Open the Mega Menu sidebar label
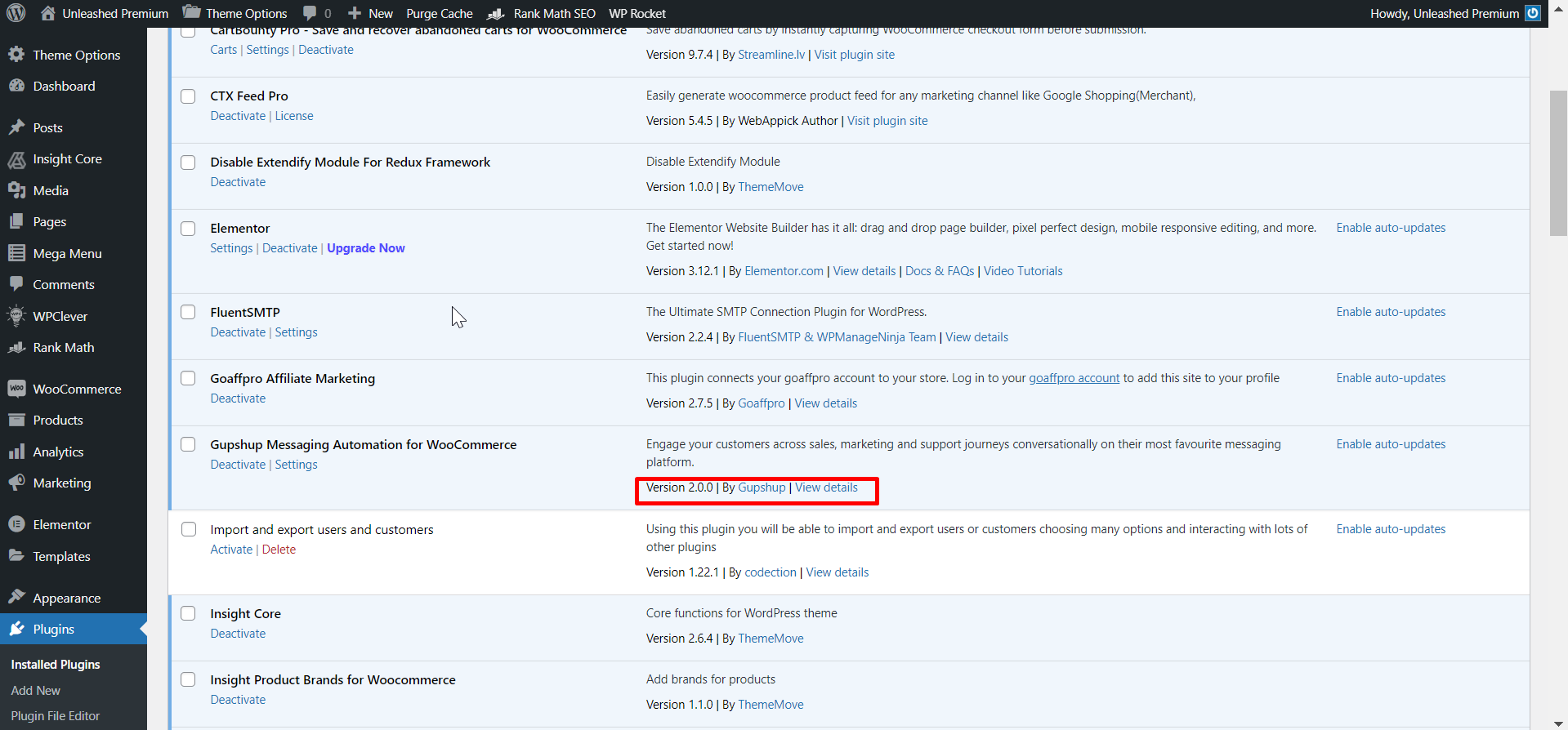Image resolution: width=1568 pixels, height=730 pixels. [67, 253]
